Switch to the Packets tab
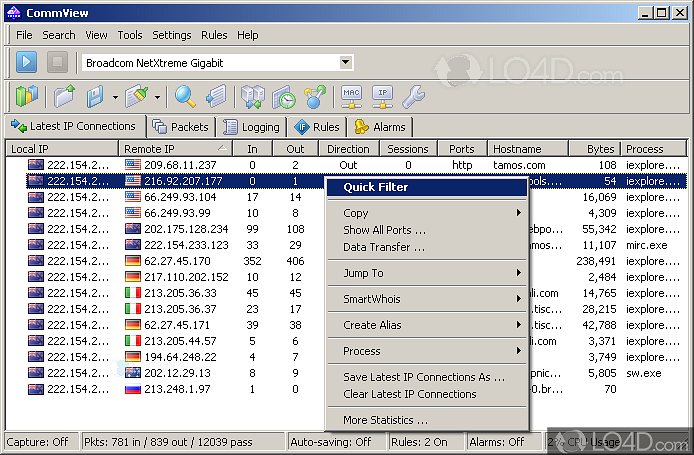The image size is (694, 455). [181, 127]
